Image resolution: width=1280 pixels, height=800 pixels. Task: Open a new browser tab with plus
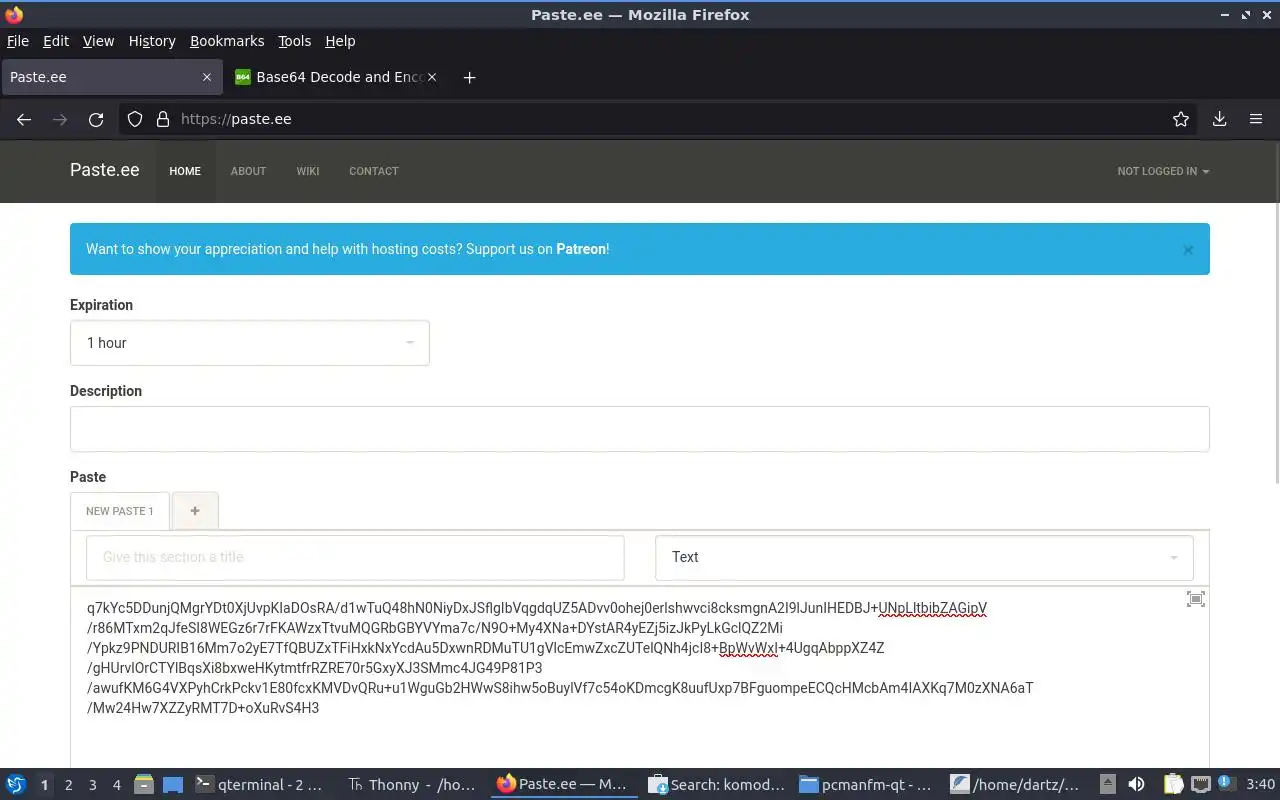click(x=469, y=77)
